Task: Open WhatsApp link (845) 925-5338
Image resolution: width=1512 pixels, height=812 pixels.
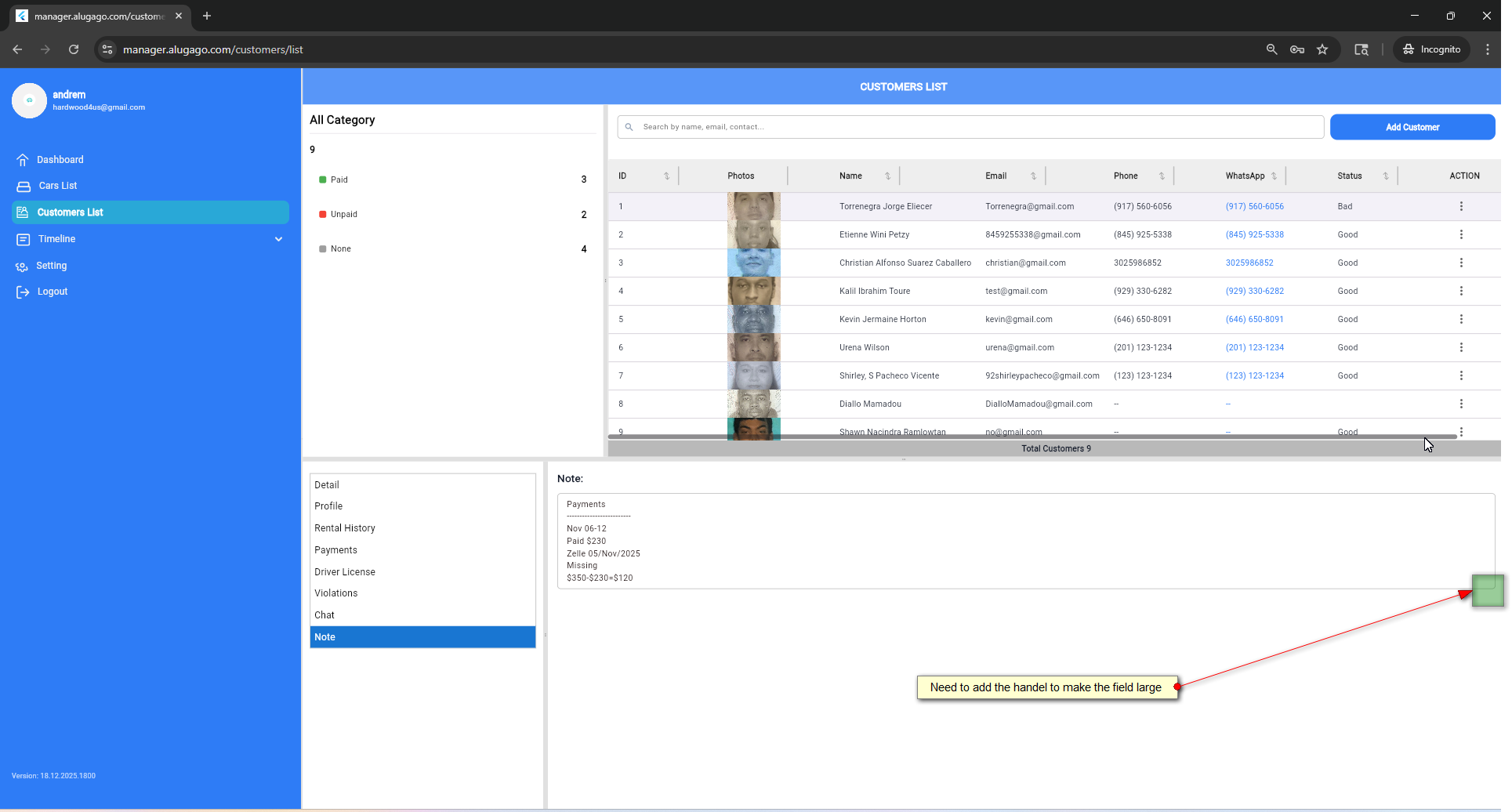Action: coord(1254,235)
